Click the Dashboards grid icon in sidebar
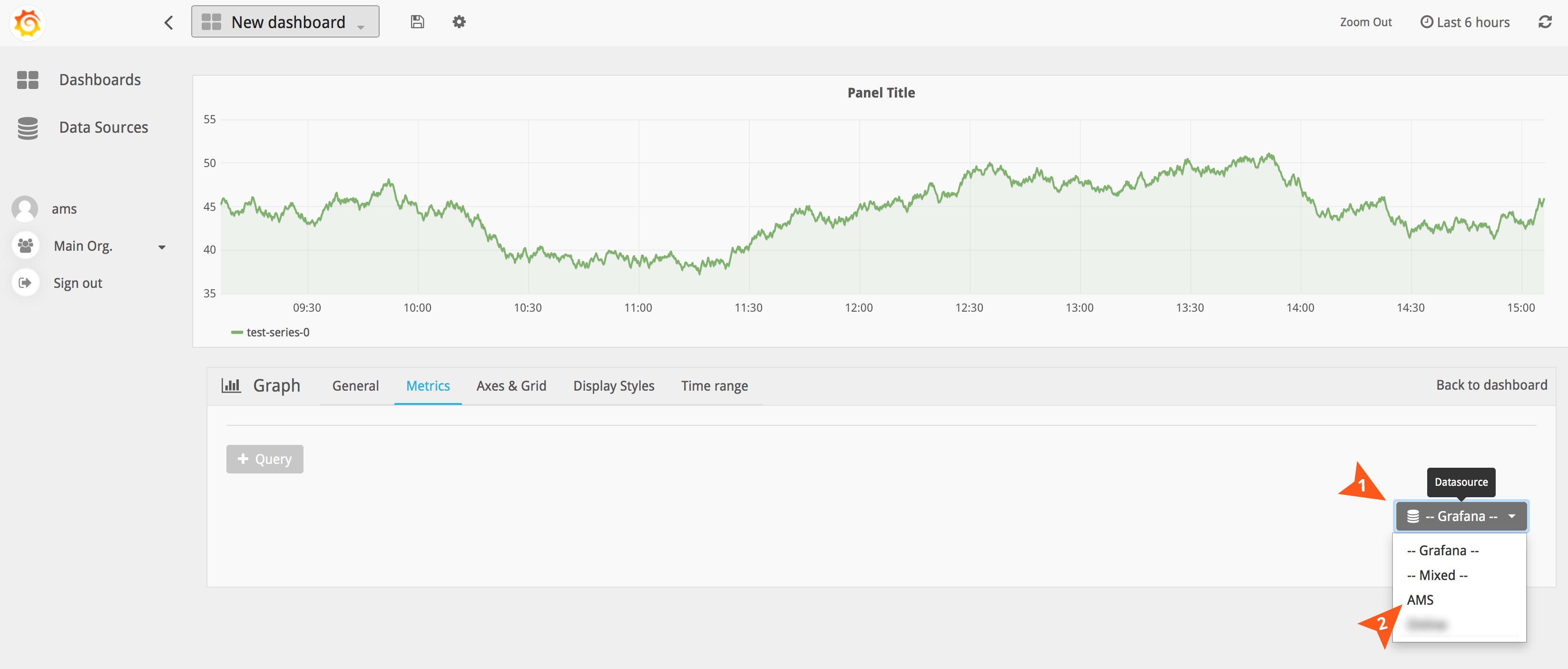The height and width of the screenshot is (669, 1568). 28,80
